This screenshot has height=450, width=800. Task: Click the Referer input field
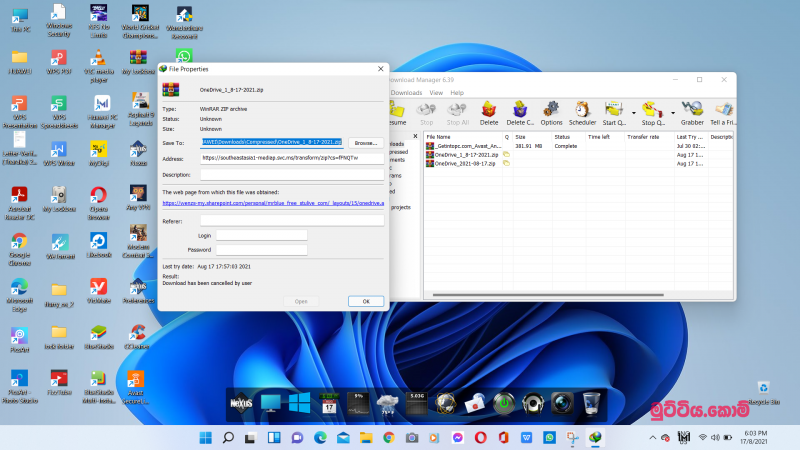pyautogui.click(x=292, y=221)
